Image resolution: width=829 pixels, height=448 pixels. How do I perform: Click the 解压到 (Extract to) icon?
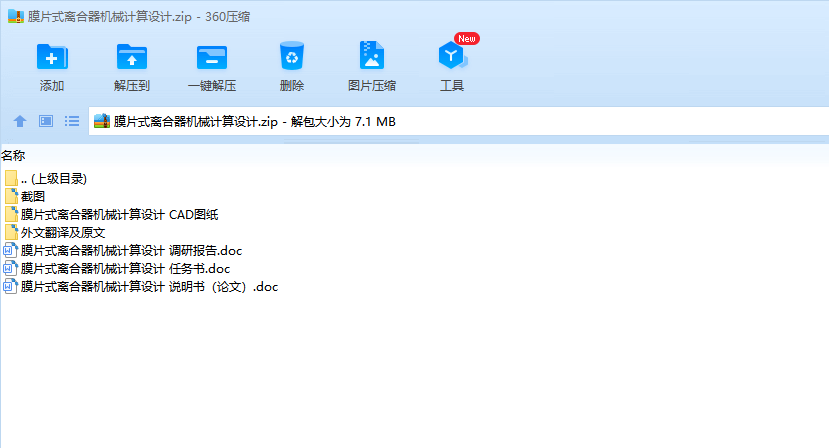[132, 57]
